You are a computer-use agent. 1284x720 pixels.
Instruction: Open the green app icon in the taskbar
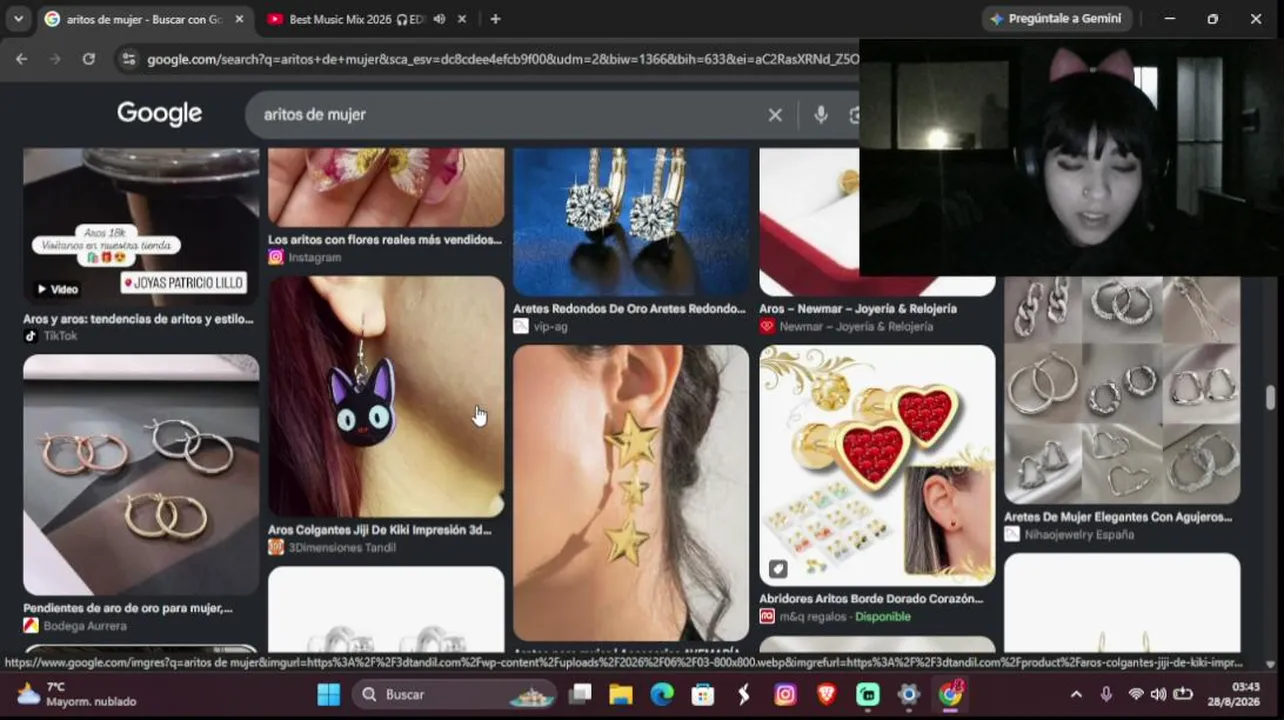pyautogui.click(x=867, y=694)
